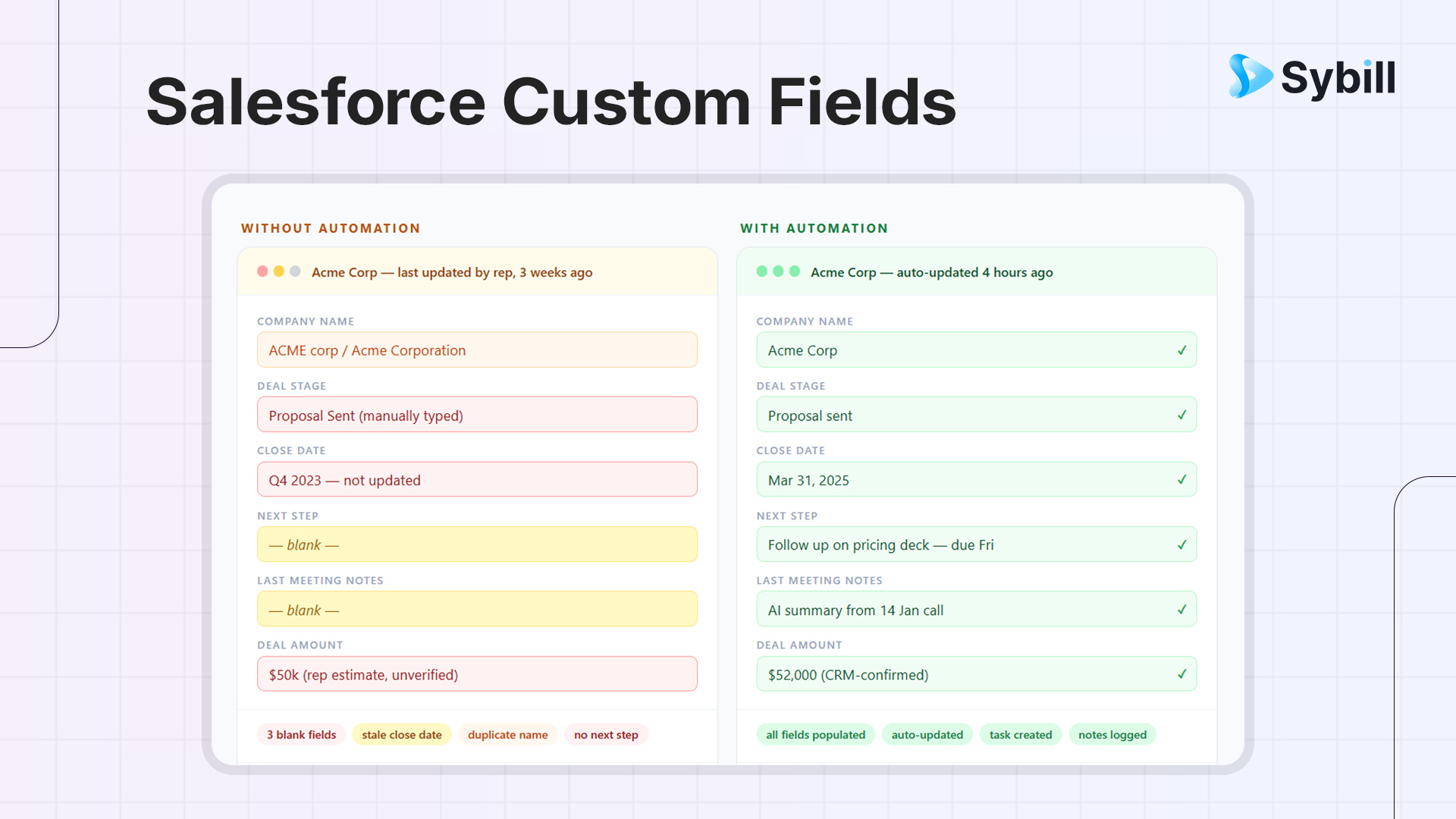The height and width of the screenshot is (819, 1456).
Task: Click the third green dot in the auto-updated header
Action: point(795,271)
